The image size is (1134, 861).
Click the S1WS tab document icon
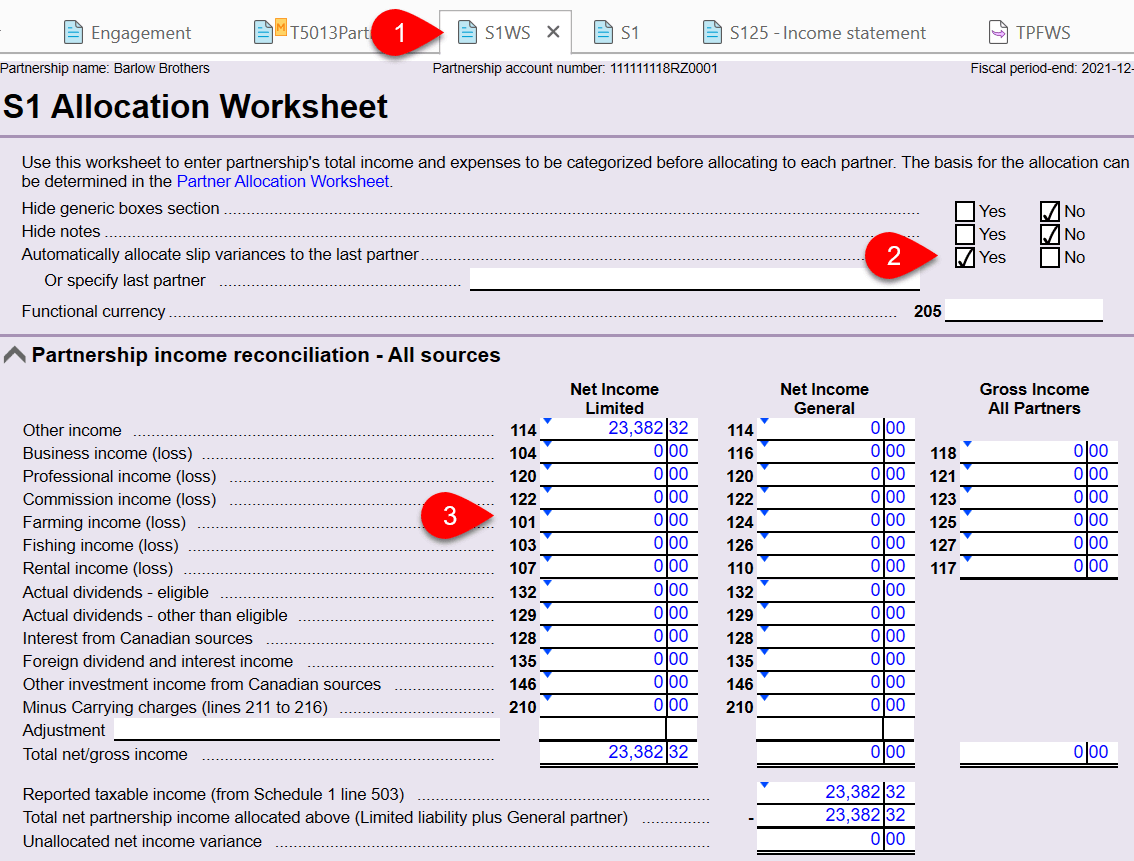click(467, 33)
